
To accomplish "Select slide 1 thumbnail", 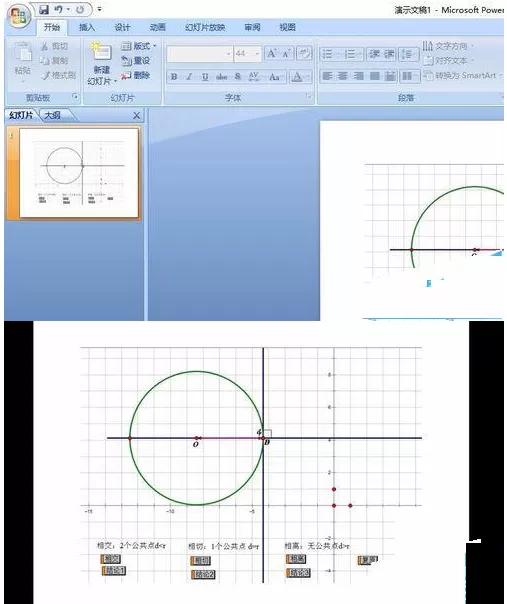I will tap(79, 173).
